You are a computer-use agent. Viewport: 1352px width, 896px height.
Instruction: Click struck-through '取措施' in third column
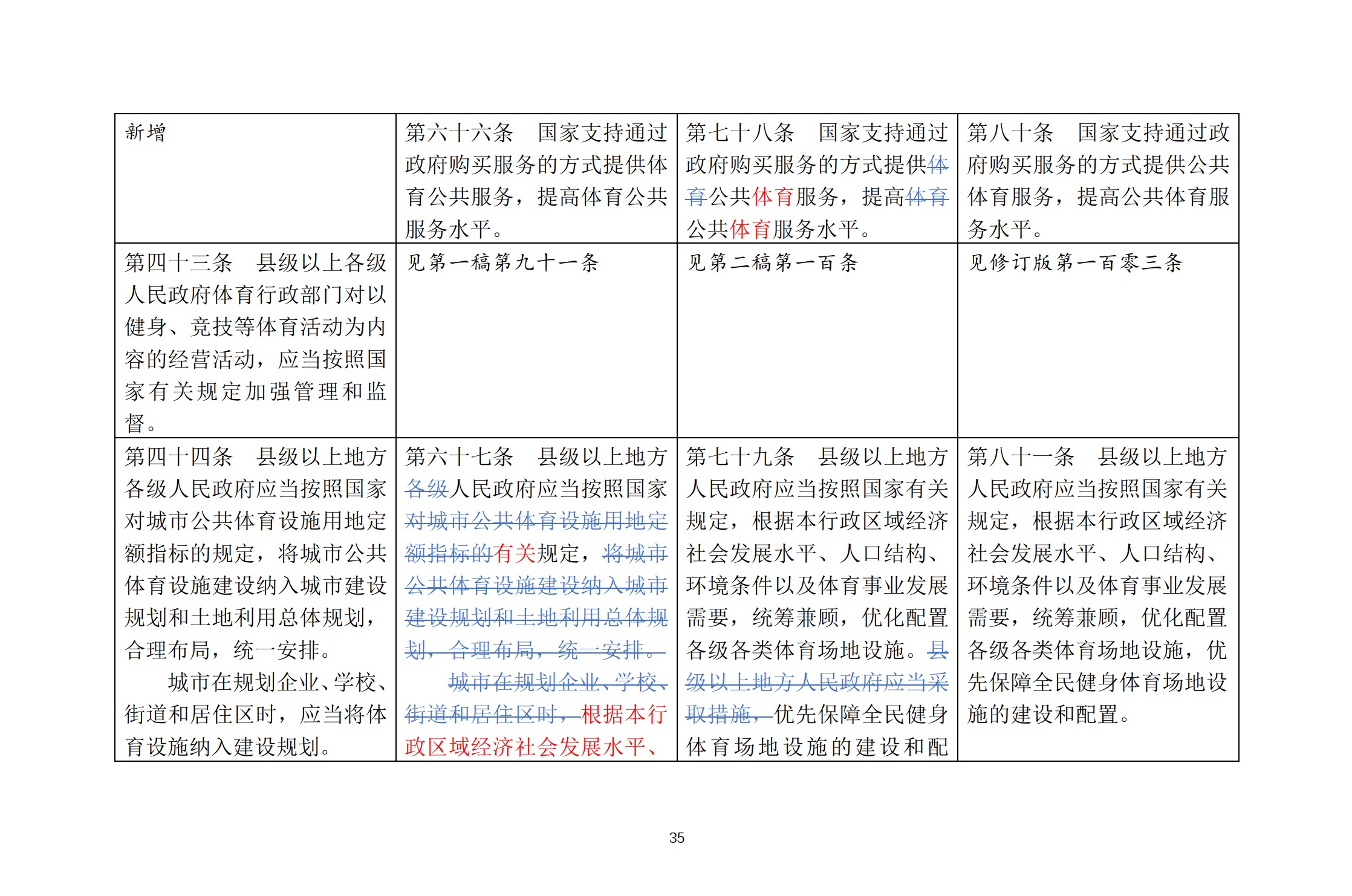tap(718, 715)
